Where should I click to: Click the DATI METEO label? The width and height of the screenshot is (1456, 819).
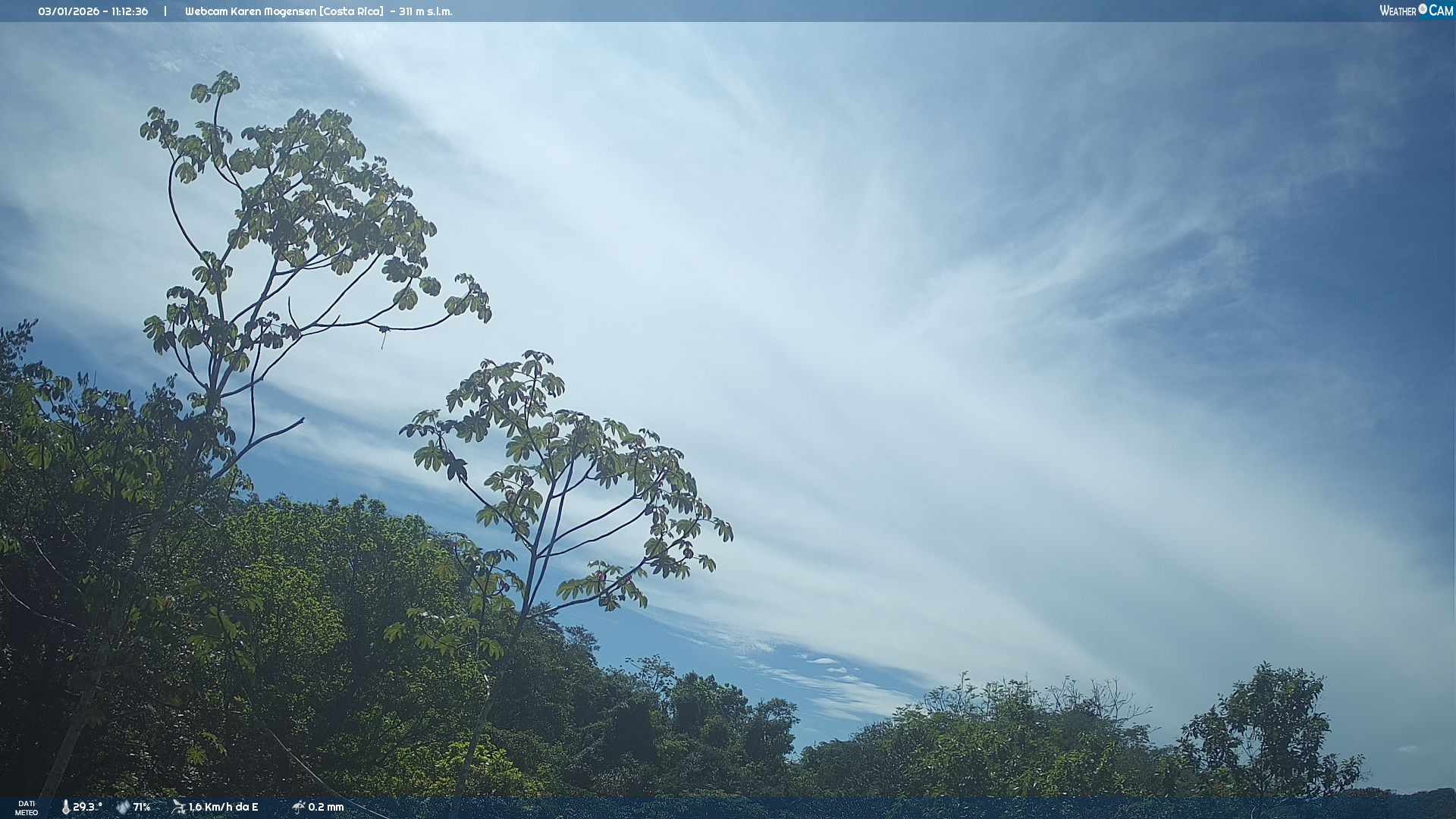tap(27, 808)
